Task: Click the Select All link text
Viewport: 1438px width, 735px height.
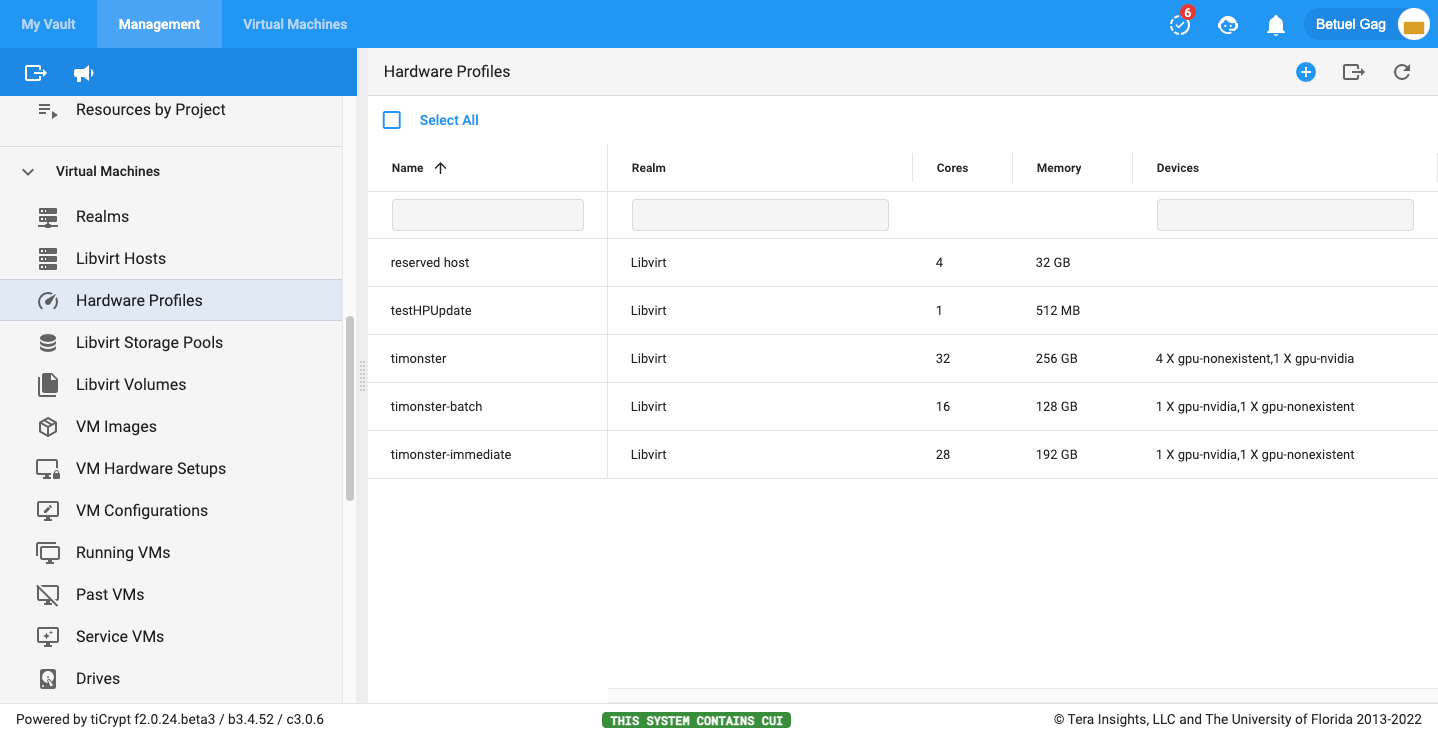Action: (x=449, y=120)
